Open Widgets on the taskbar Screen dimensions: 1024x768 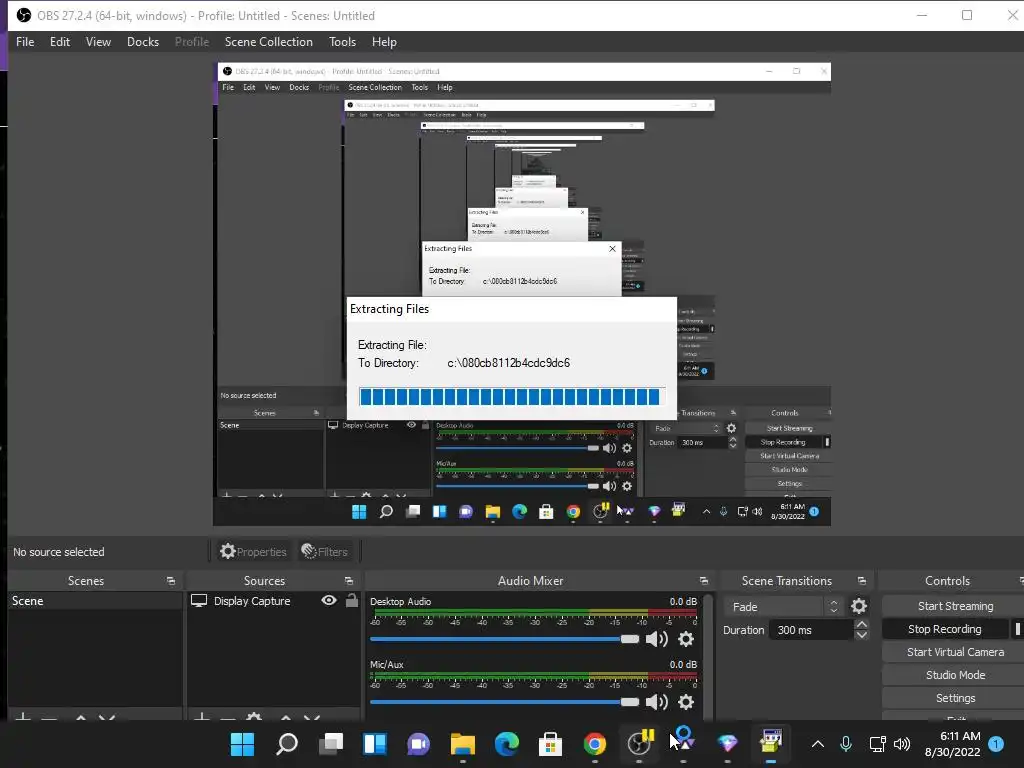point(375,744)
